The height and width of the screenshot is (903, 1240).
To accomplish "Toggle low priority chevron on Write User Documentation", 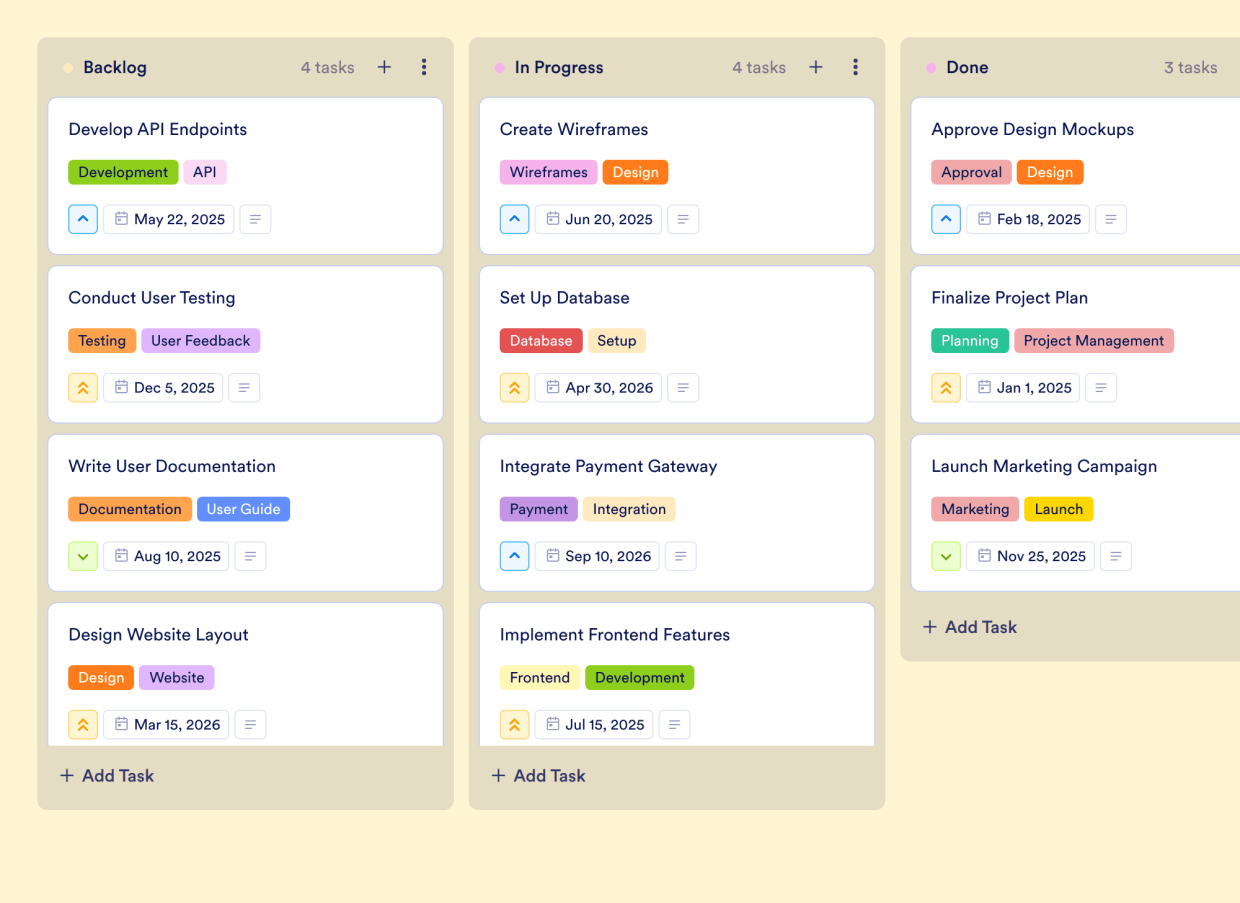I will pos(83,556).
